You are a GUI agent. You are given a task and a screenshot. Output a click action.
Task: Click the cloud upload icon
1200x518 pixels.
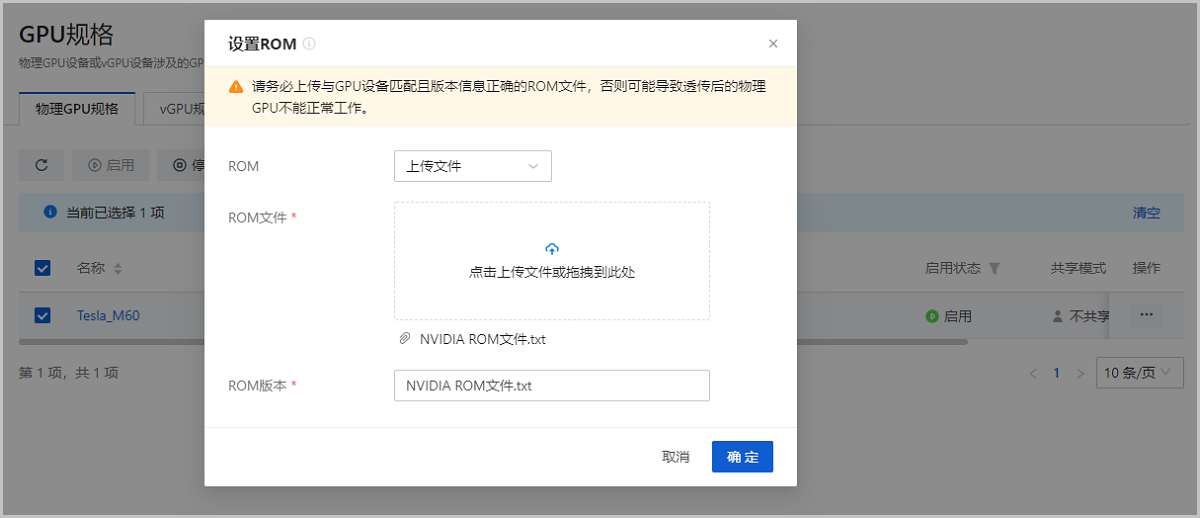(552, 249)
